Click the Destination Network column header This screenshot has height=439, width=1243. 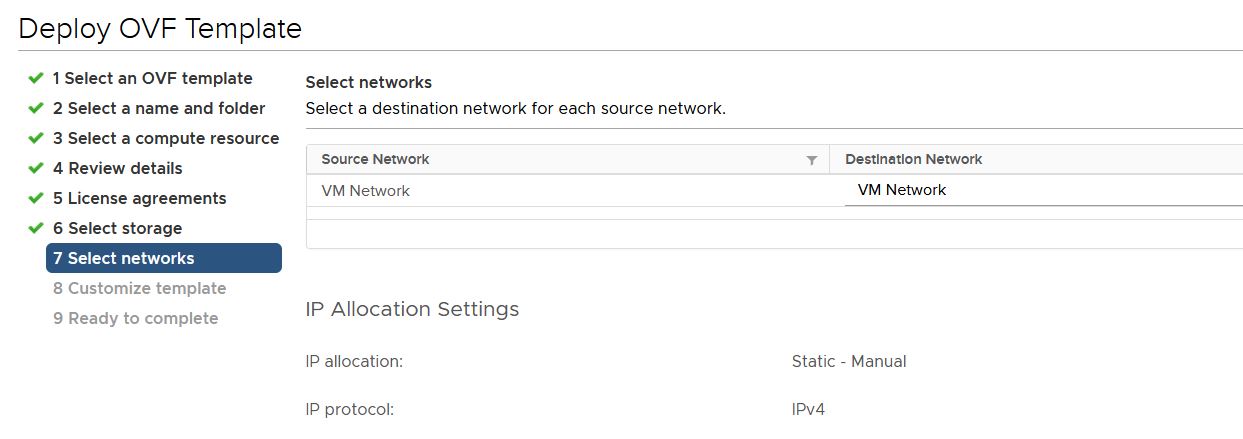point(913,159)
